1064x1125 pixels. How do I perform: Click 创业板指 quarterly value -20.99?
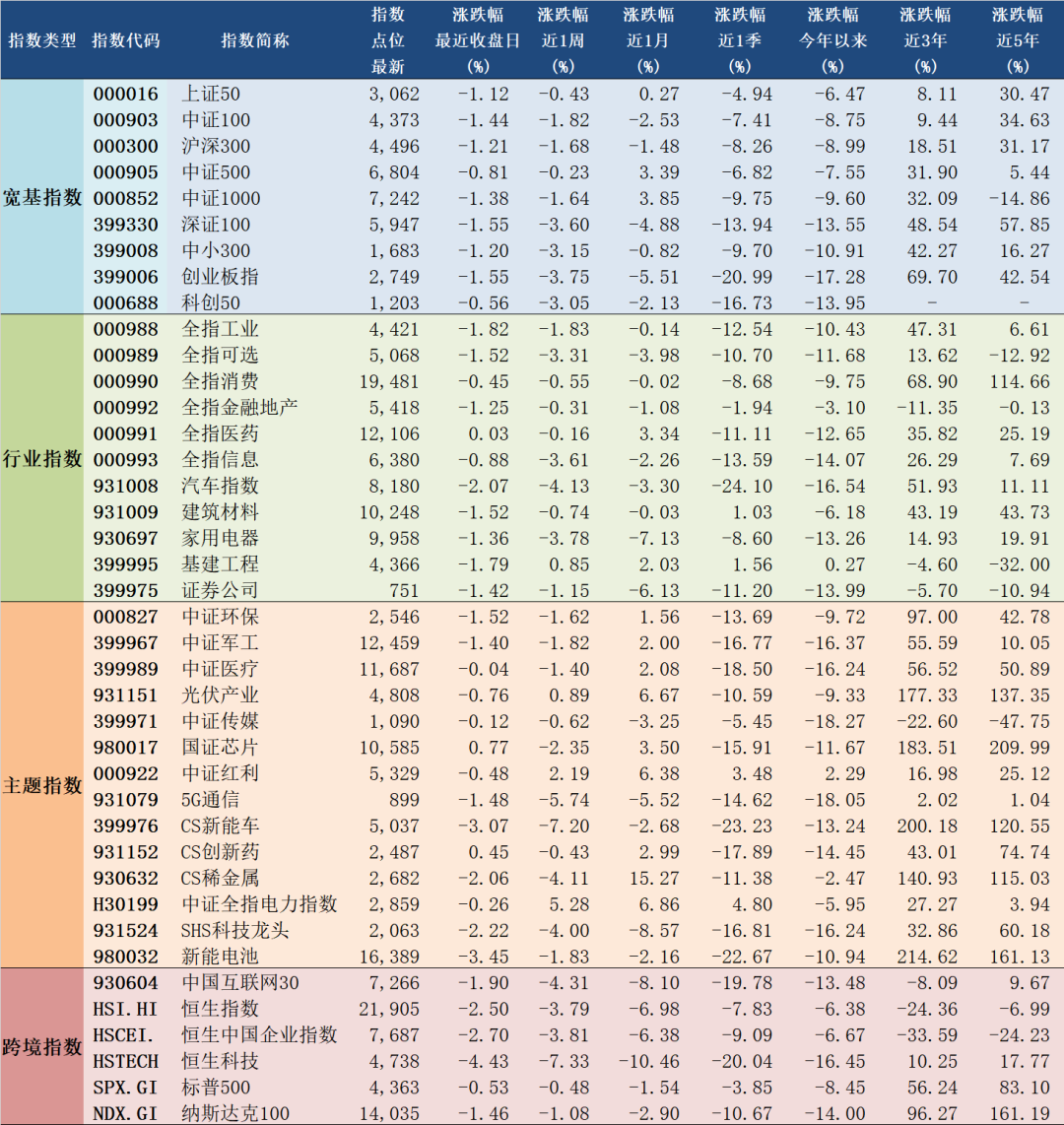tap(742, 277)
